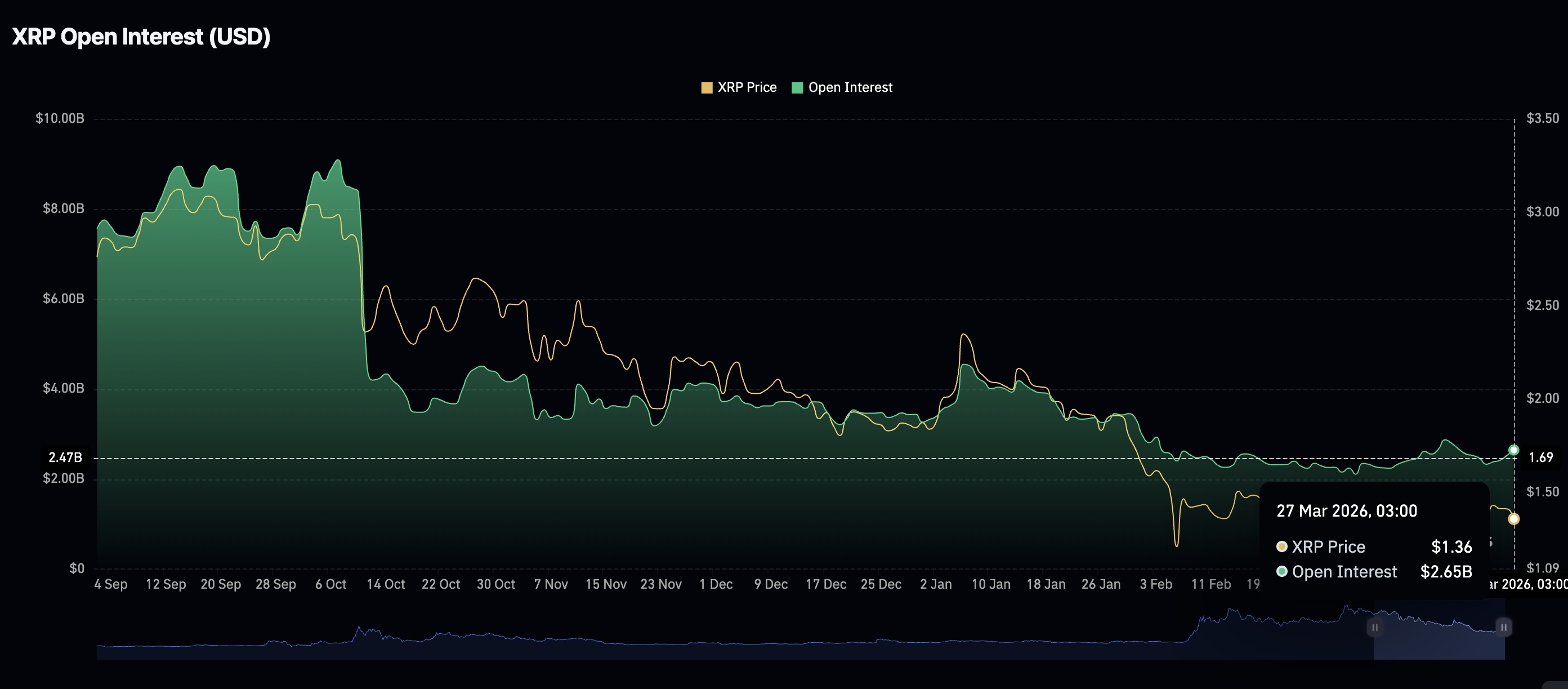Click the yellow XRP Price legend swatch
Viewport: 1568px width, 689px height.
[x=707, y=88]
